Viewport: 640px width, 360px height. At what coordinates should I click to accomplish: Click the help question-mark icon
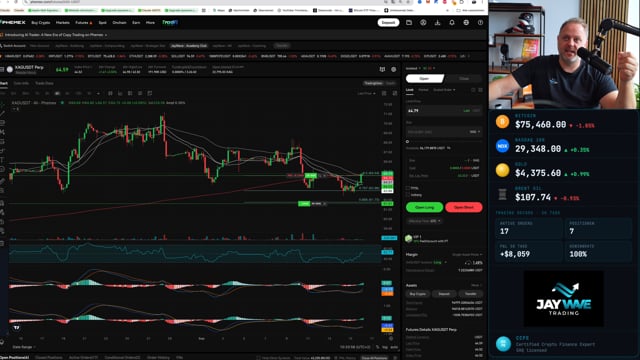480,22
